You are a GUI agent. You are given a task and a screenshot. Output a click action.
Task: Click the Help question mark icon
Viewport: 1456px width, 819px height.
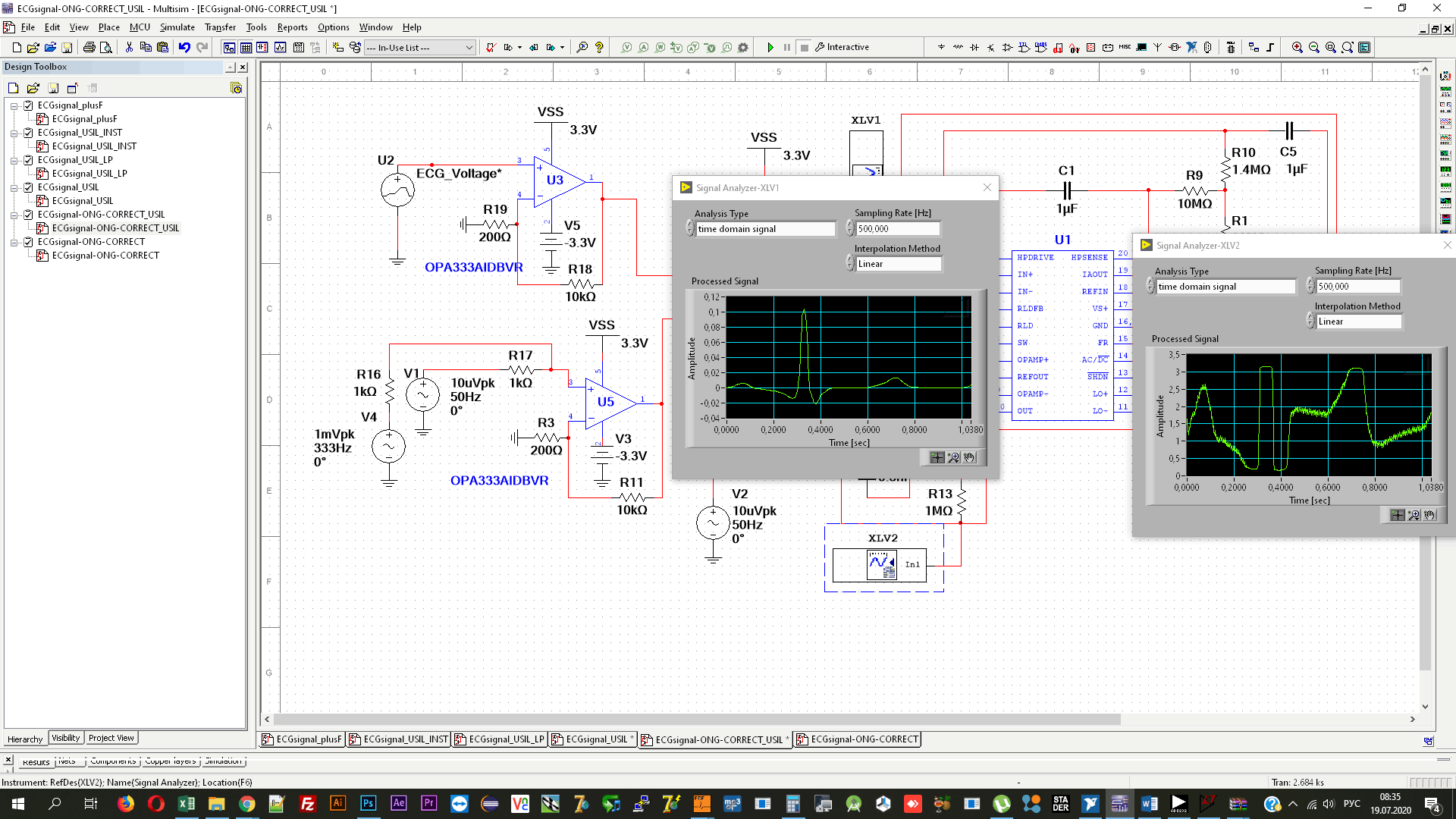tap(599, 47)
